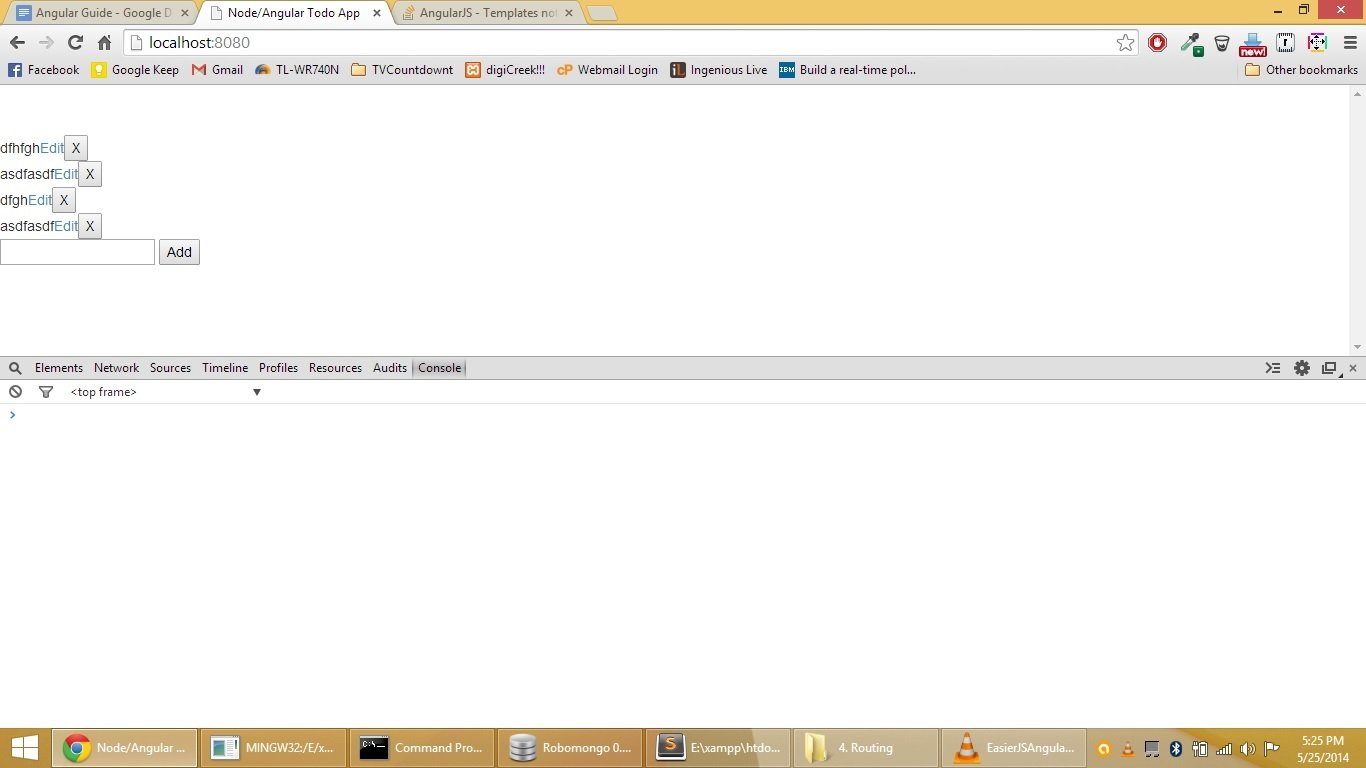The width and height of the screenshot is (1366, 768).
Task: Go back with the browser back arrow
Action: click(x=17, y=42)
